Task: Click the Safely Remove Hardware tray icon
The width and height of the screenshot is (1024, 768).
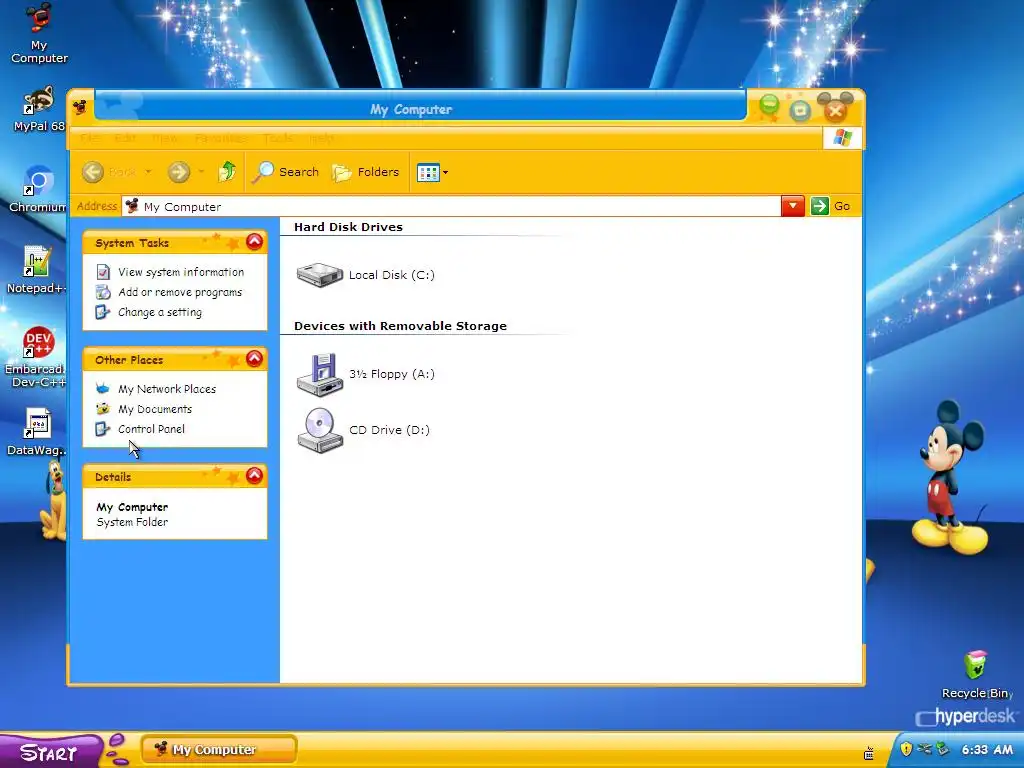Action: [942, 749]
